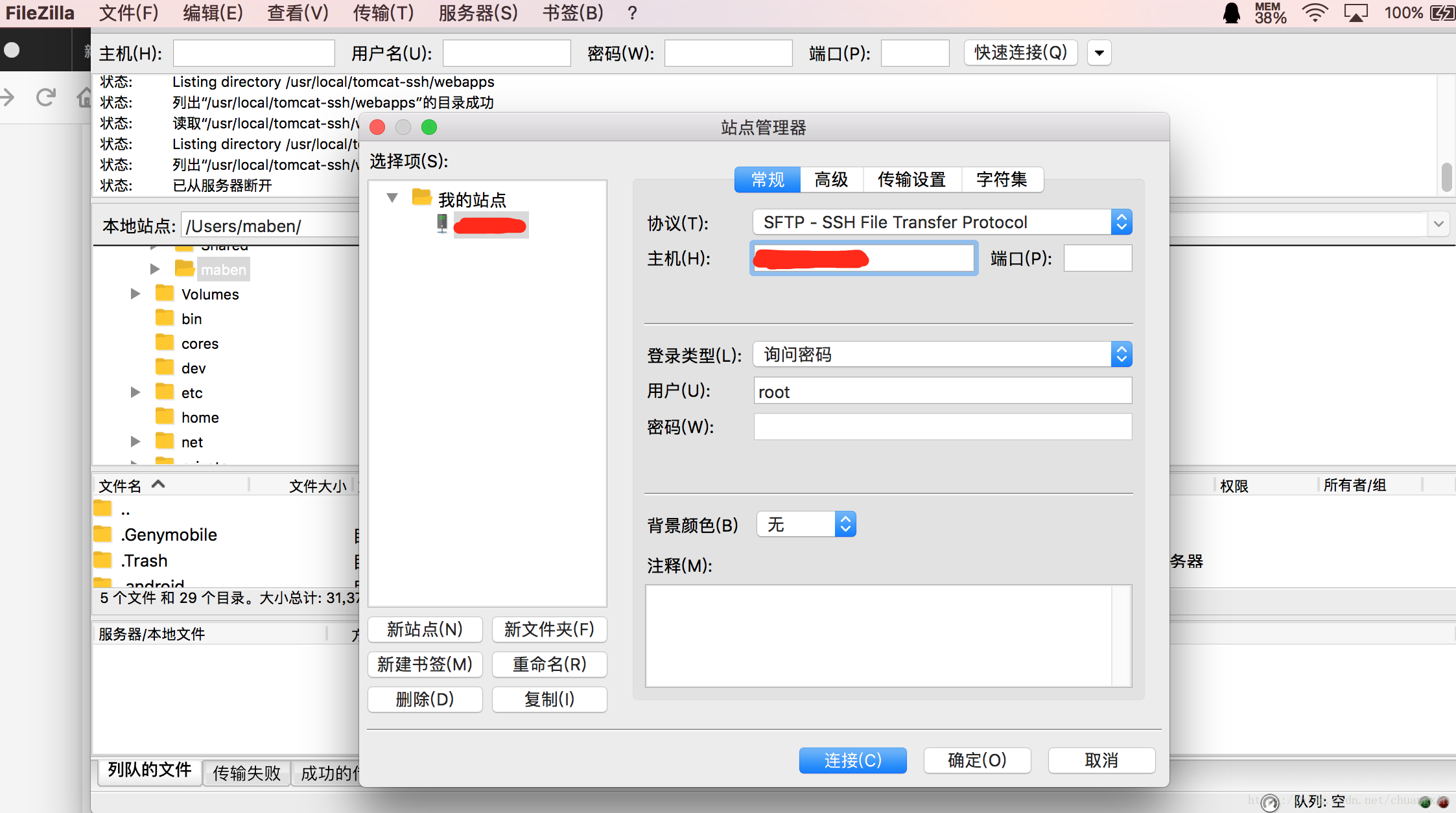
Task: Click the 连接(C) button
Action: pyautogui.click(x=852, y=760)
